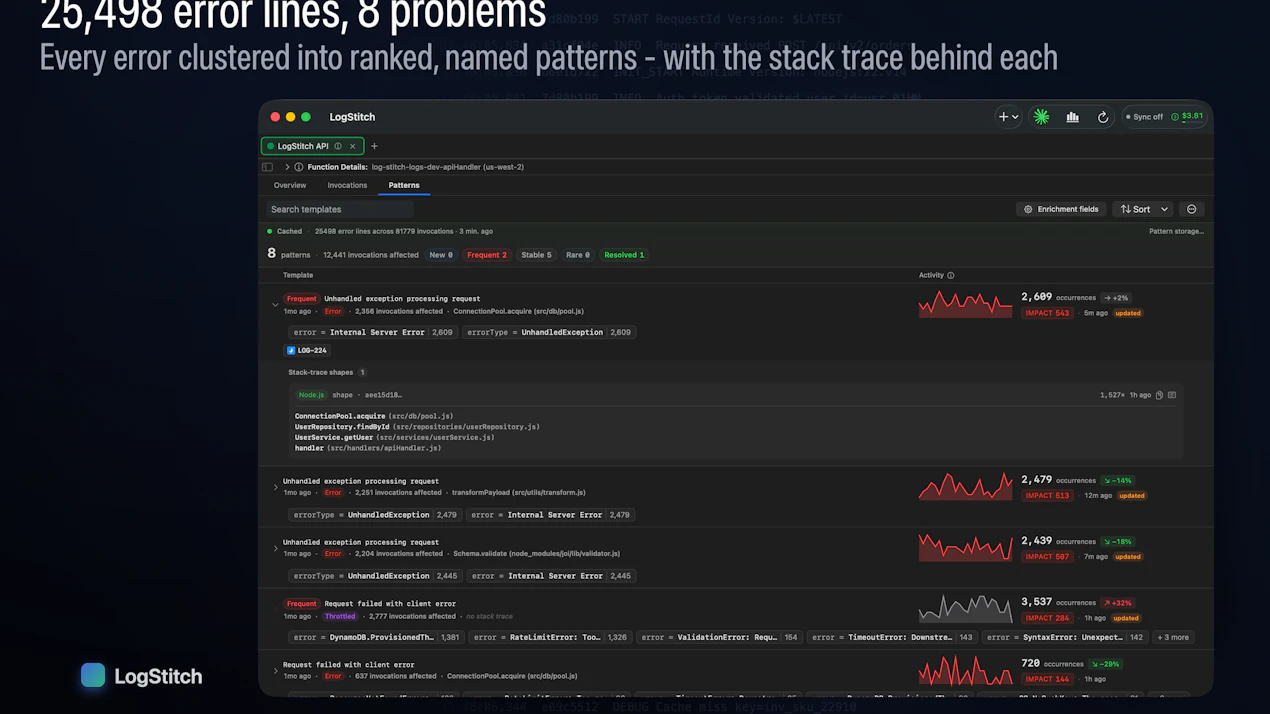1270x714 pixels.
Task: Expand the Function Details chevron
Action: click(286, 167)
